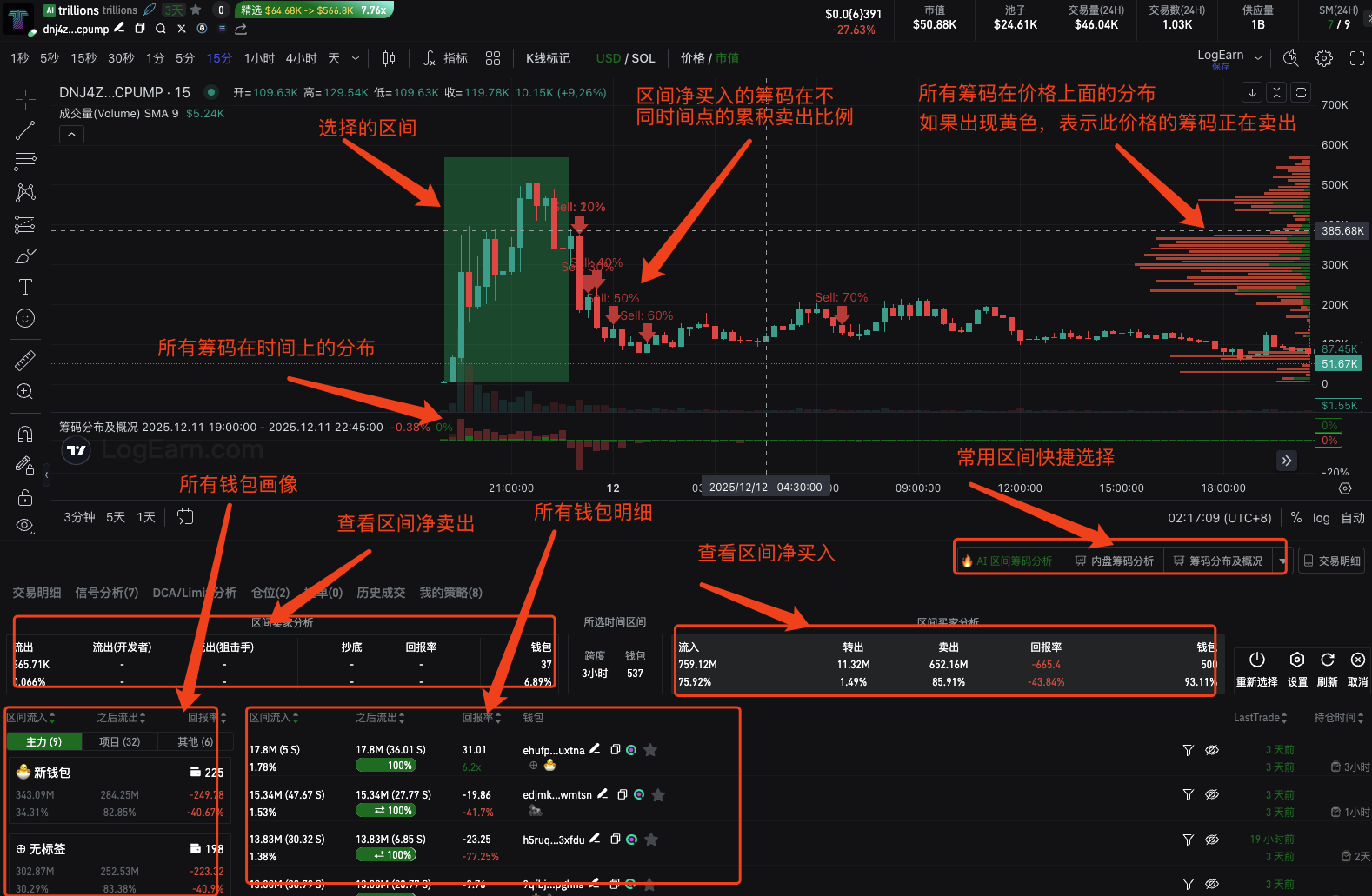Screen dimensions: 1372x896
Task: Open the 交易明细 button on the right
Action: (x=1331, y=561)
